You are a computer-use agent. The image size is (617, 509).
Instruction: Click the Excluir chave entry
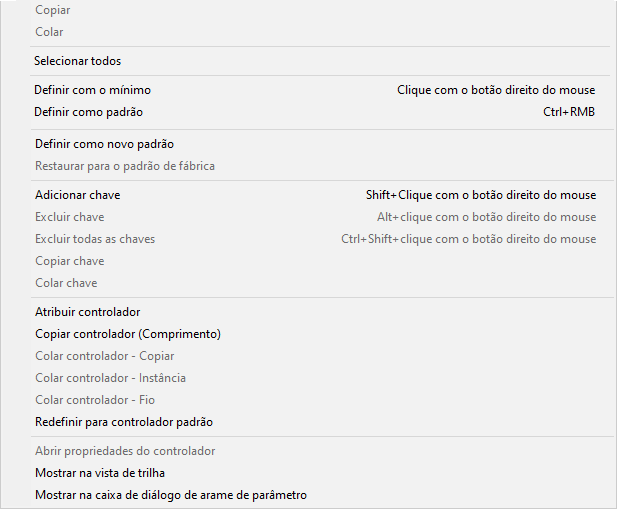pos(69,217)
